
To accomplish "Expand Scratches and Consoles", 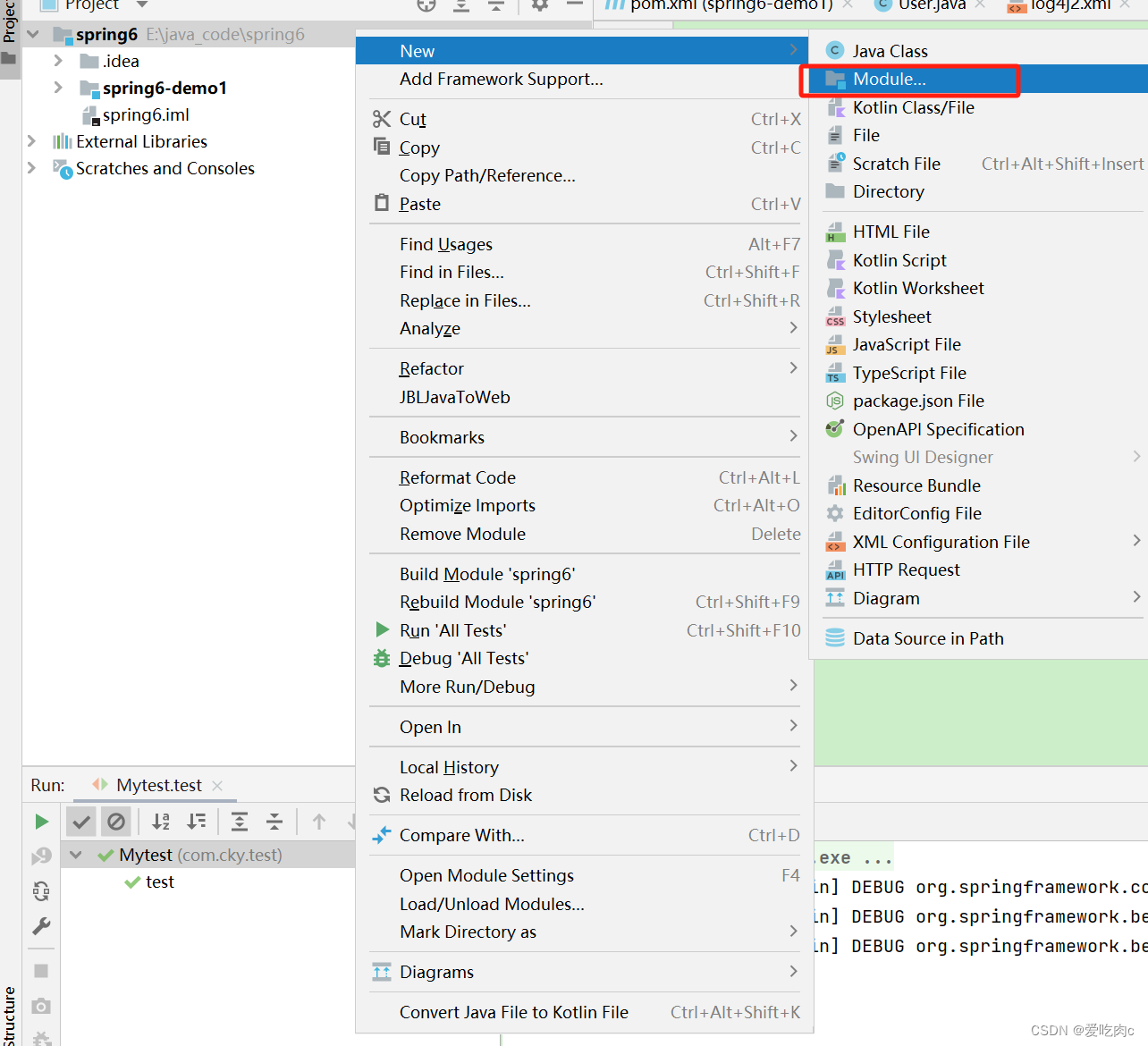I will coord(31,168).
